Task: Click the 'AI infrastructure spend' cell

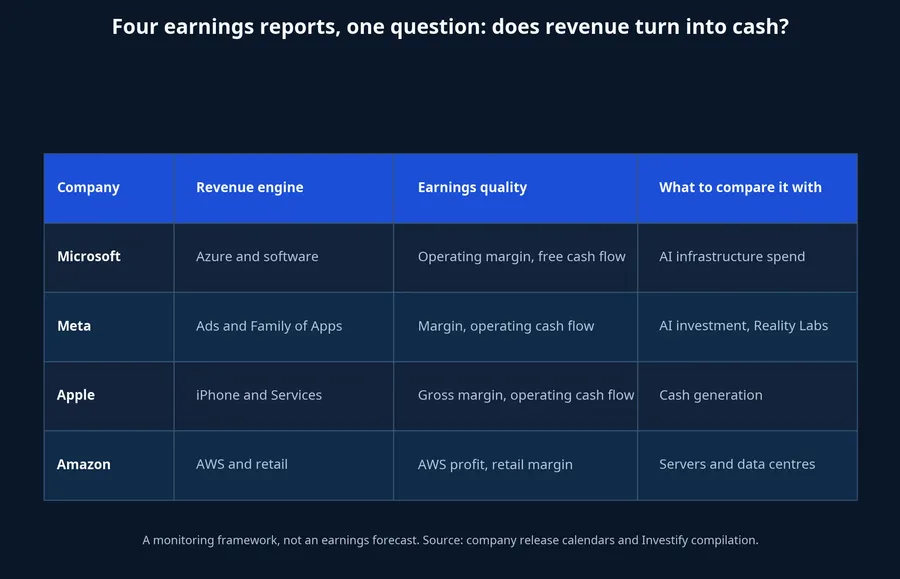Action: 747,258
